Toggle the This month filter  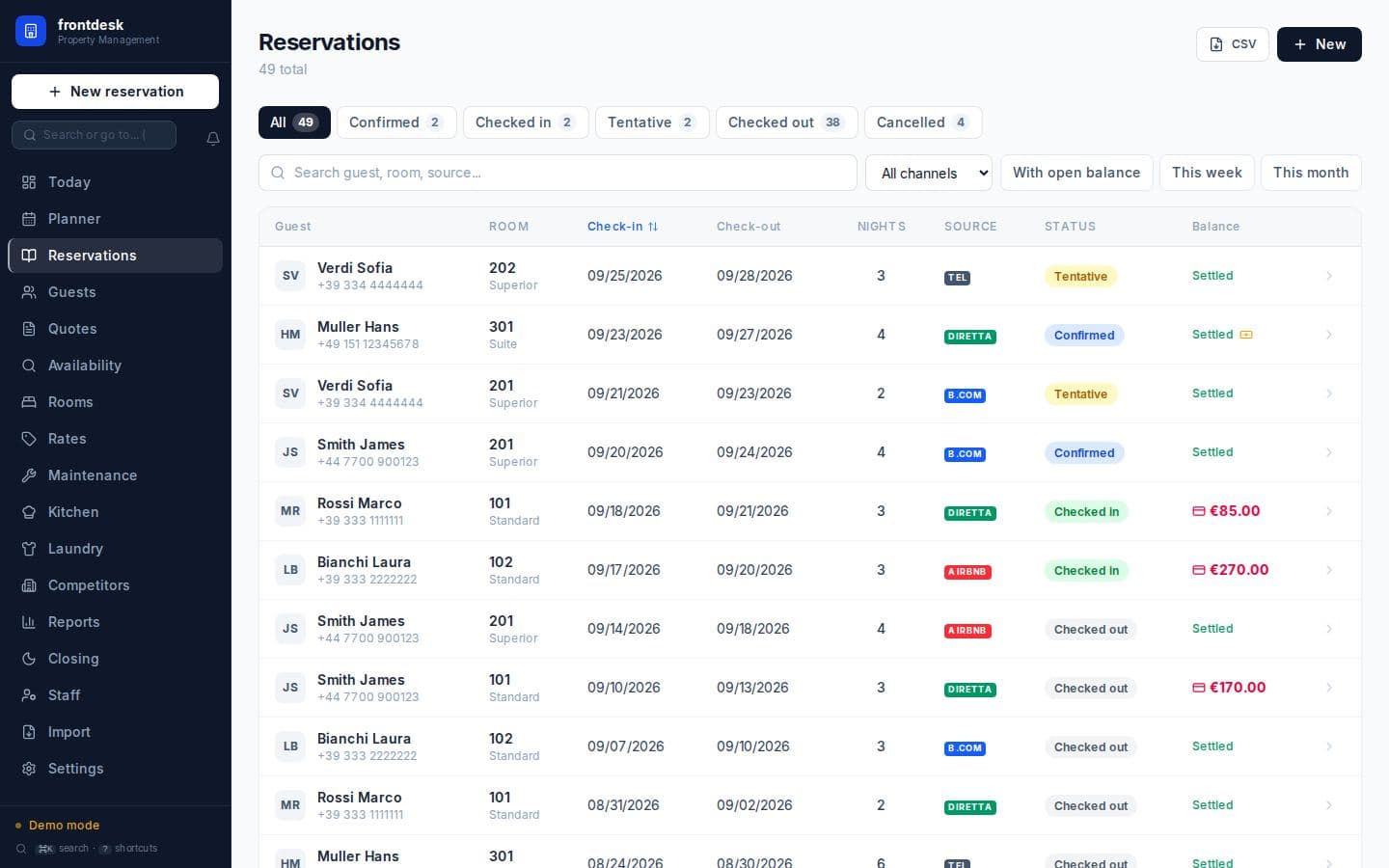pyautogui.click(x=1311, y=173)
